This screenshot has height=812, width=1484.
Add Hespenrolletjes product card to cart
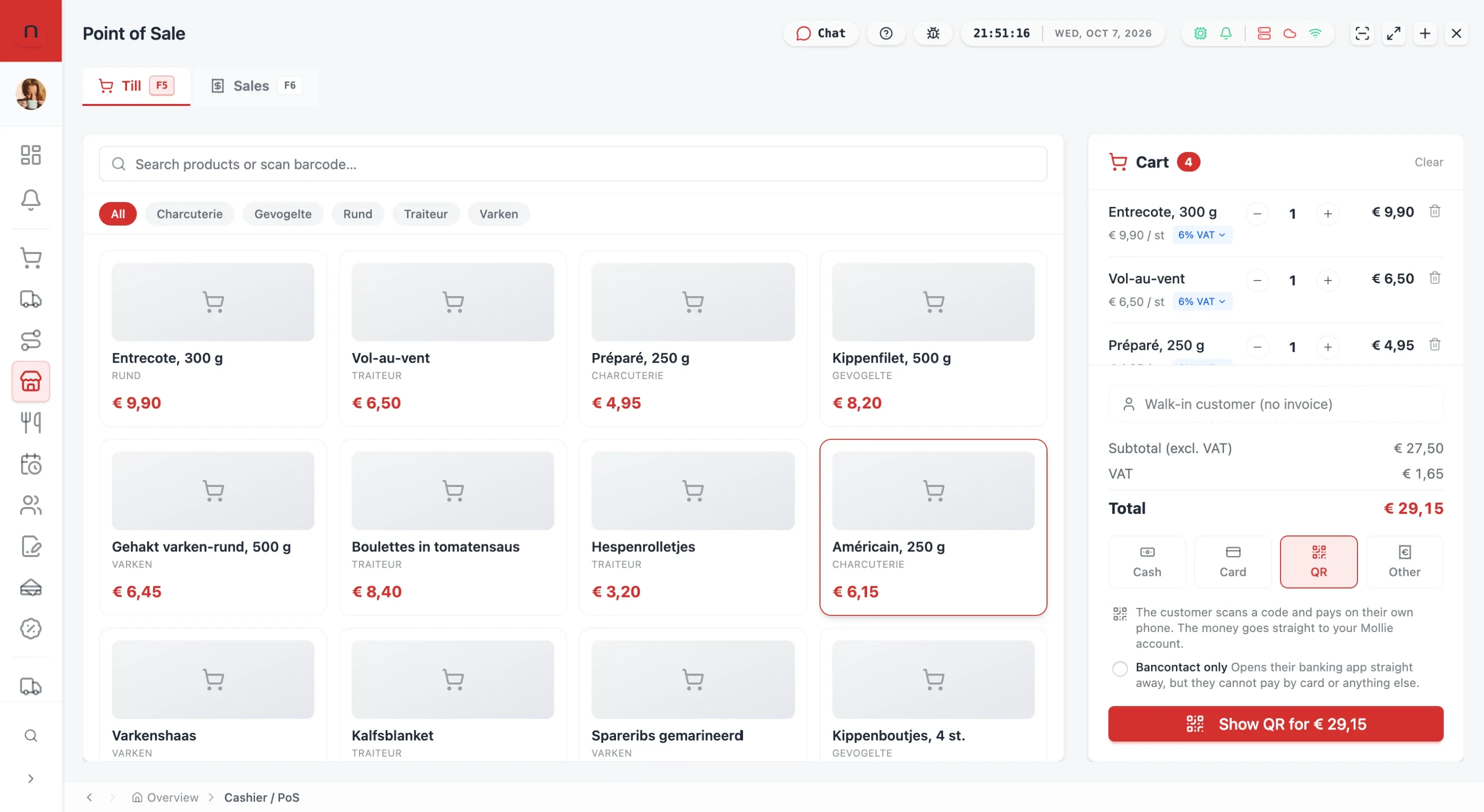(692, 527)
